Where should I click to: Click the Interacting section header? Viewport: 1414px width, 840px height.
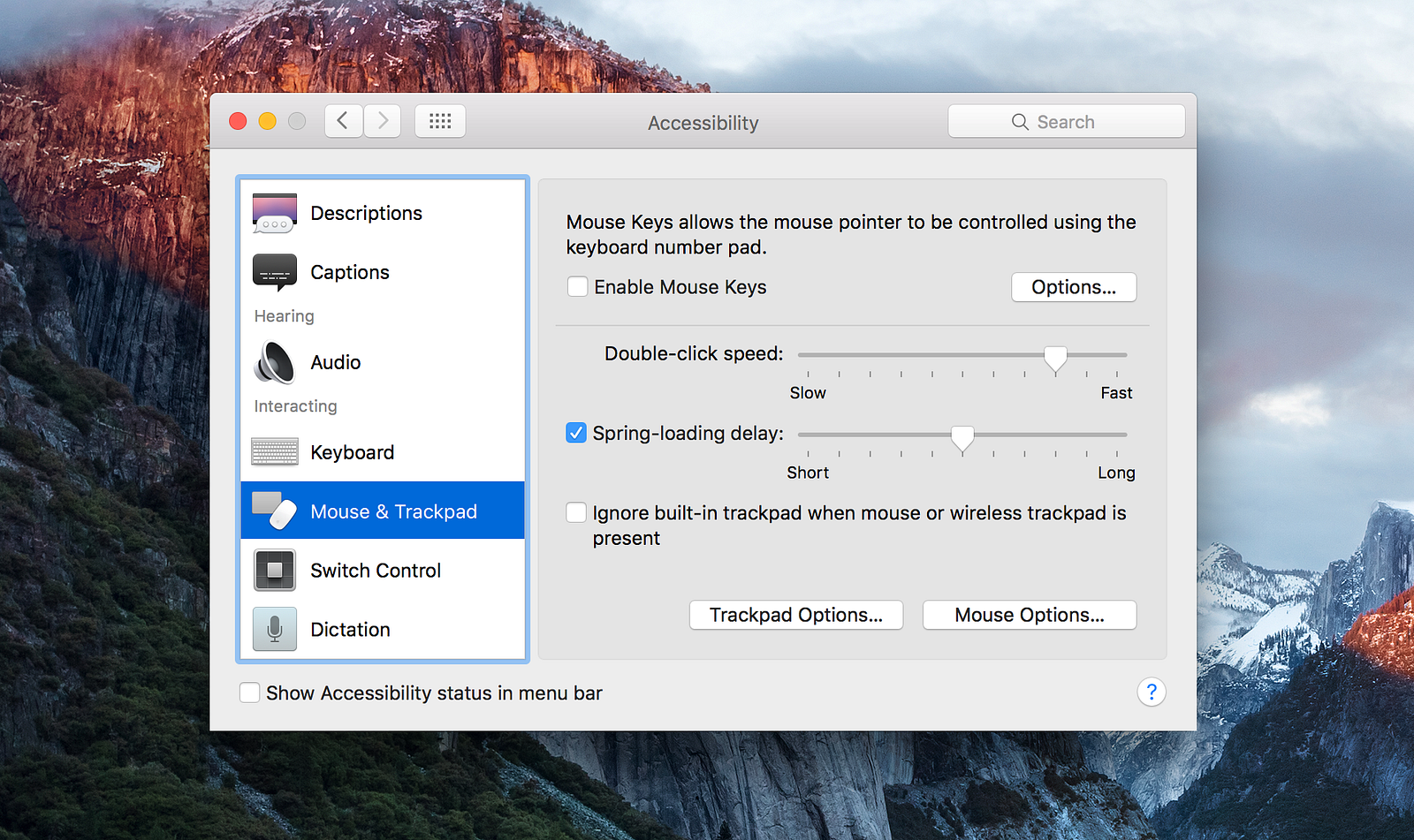(296, 406)
